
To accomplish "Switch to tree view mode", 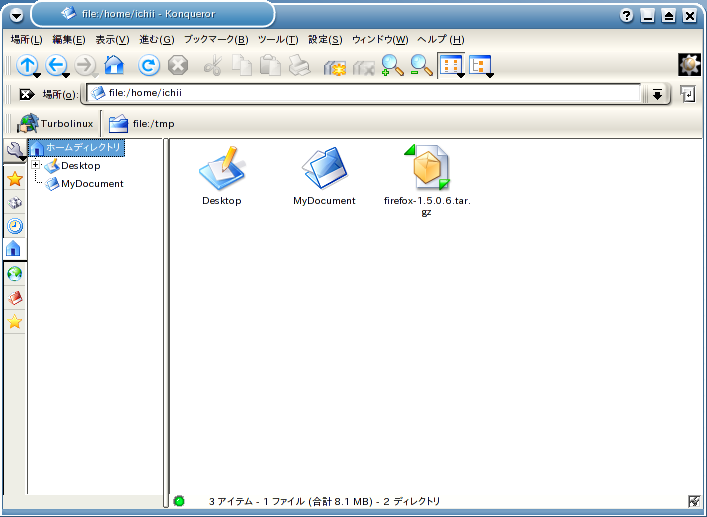I will 478,65.
